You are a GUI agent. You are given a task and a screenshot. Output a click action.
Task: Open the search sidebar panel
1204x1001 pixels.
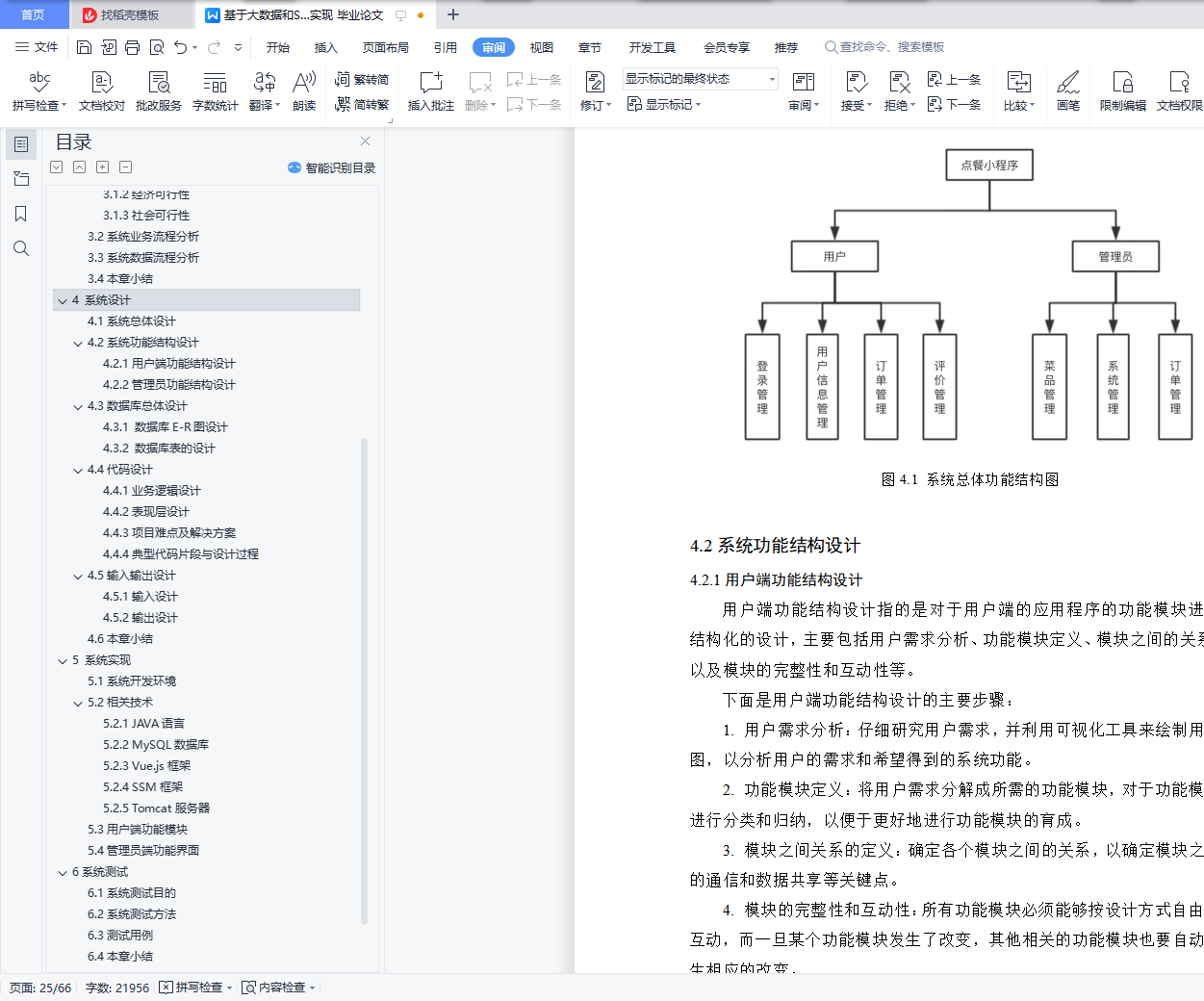[20, 248]
